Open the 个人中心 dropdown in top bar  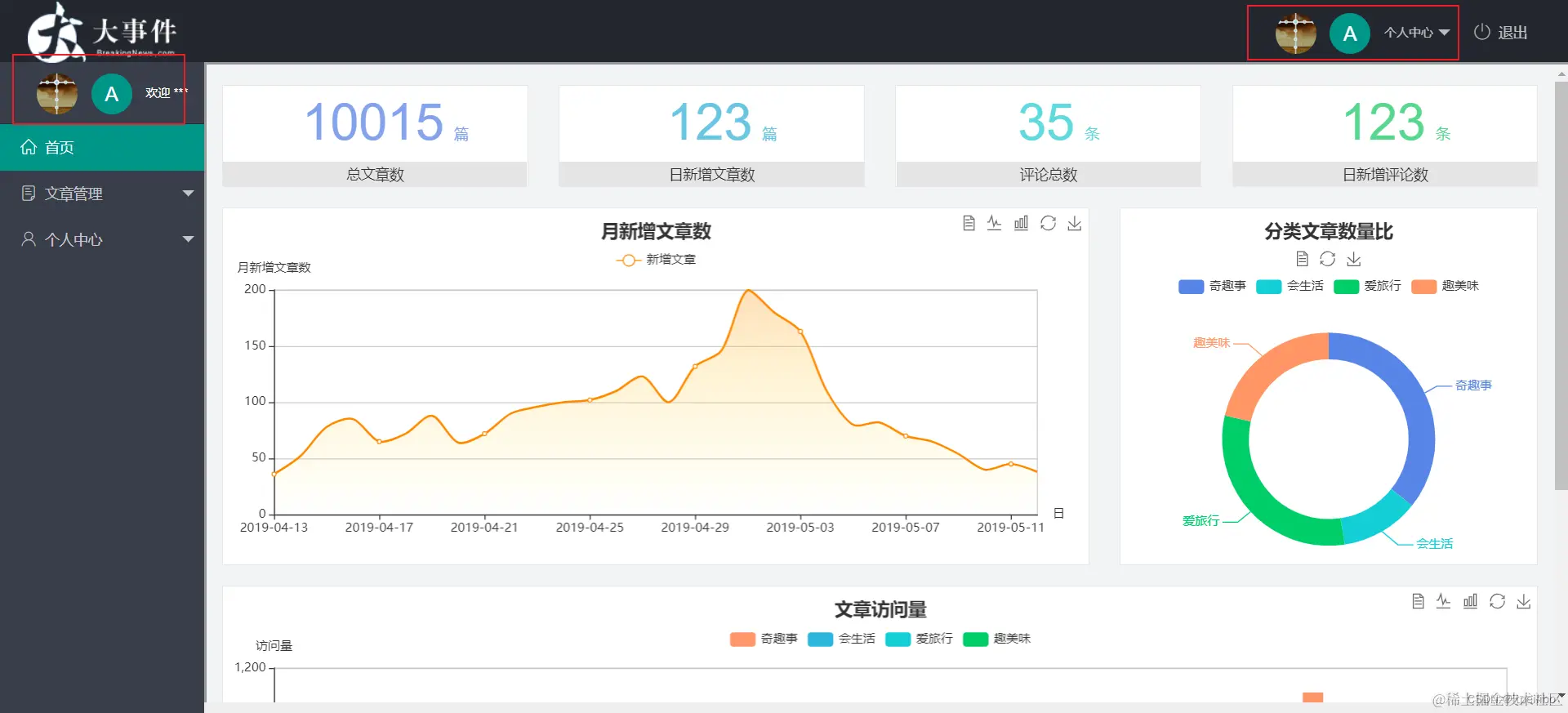tap(1417, 33)
